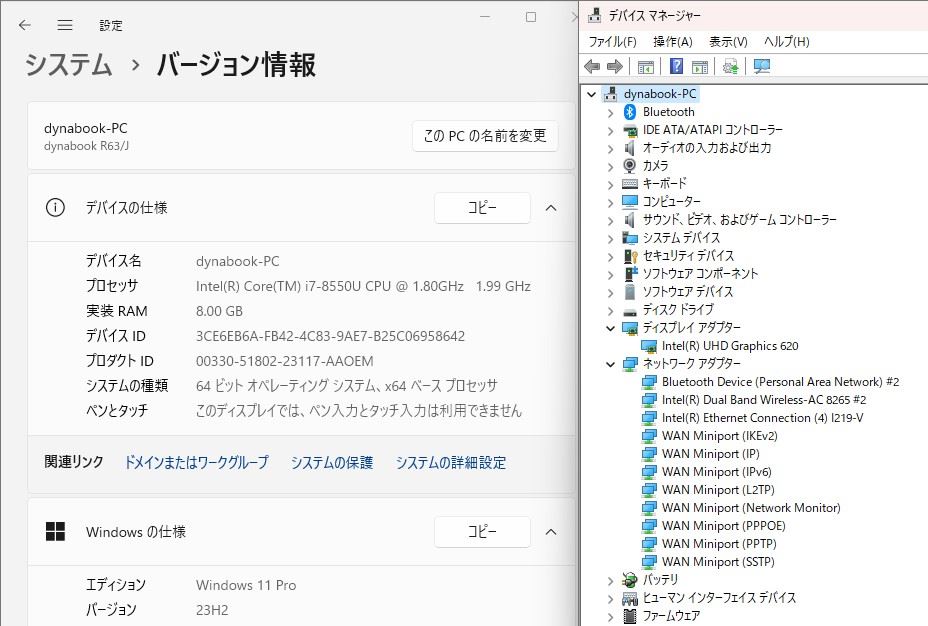Click Device Manager back arrow toolbar icon
Screen dimensions: 928x626
click(x=592, y=66)
